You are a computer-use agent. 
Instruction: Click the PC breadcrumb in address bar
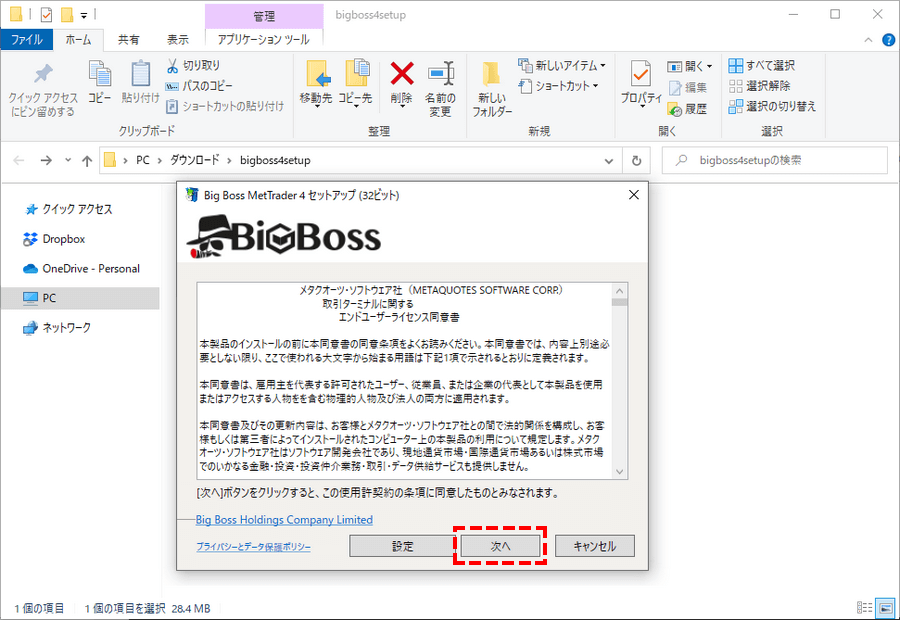click(142, 160)
